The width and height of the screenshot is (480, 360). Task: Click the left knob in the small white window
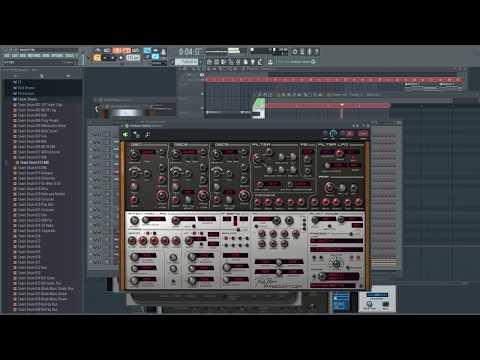click(x=369, y=304)
